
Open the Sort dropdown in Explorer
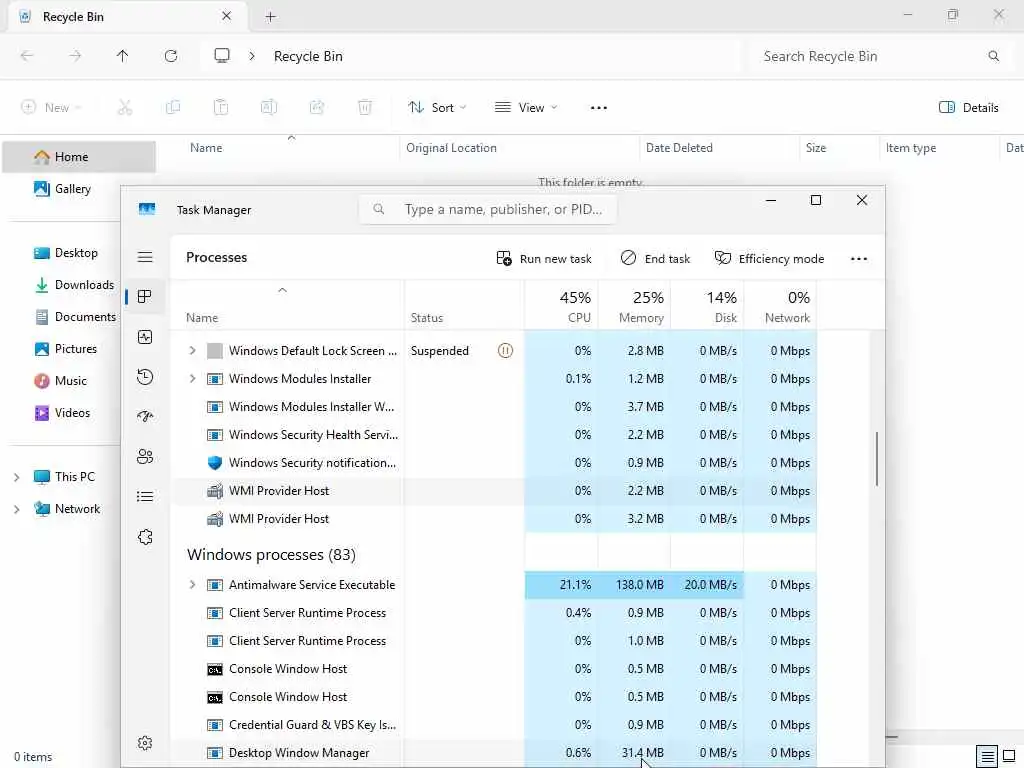point(437,108)
